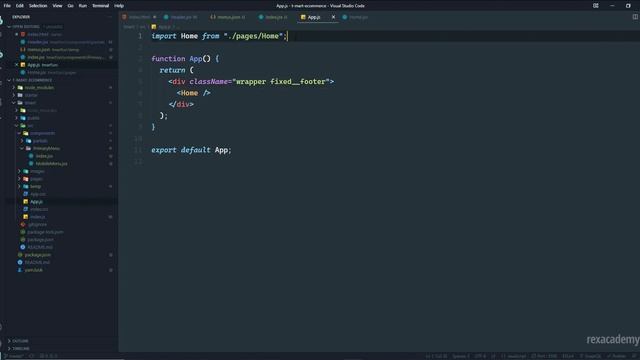Click React icon of index.jsx in Open Editors
This screenshot has height=360, width=640.
(23, 57)
